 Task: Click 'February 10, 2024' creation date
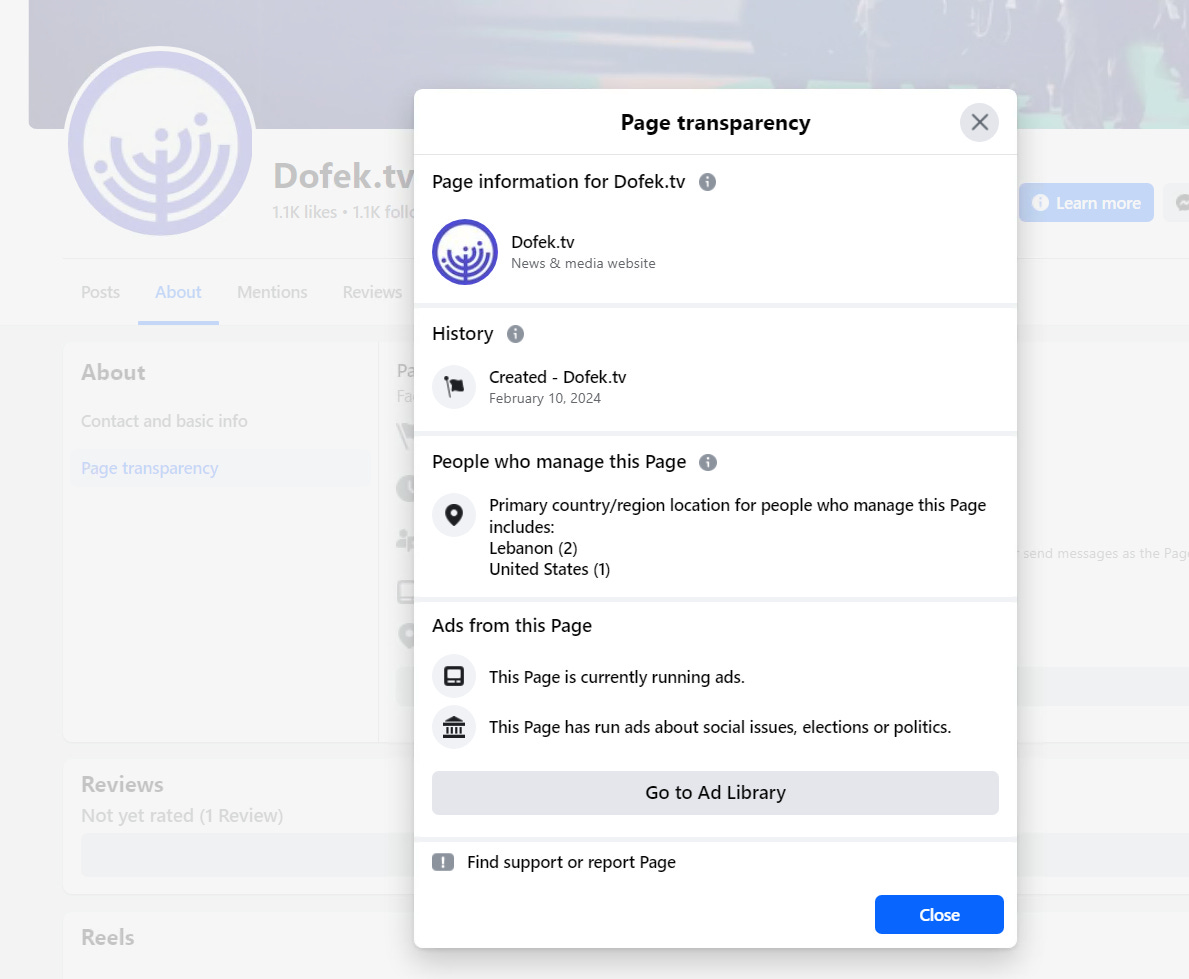pyautogui.click(x=544, y=398)
